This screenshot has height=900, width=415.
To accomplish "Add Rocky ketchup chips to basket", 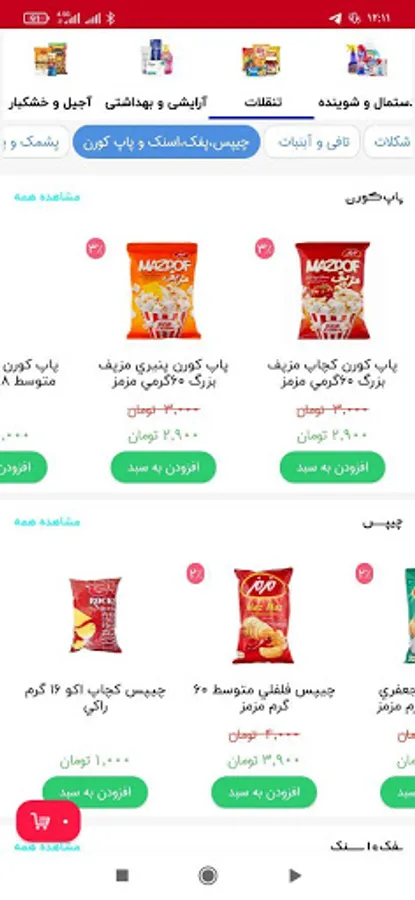I will tap(95, 792).
